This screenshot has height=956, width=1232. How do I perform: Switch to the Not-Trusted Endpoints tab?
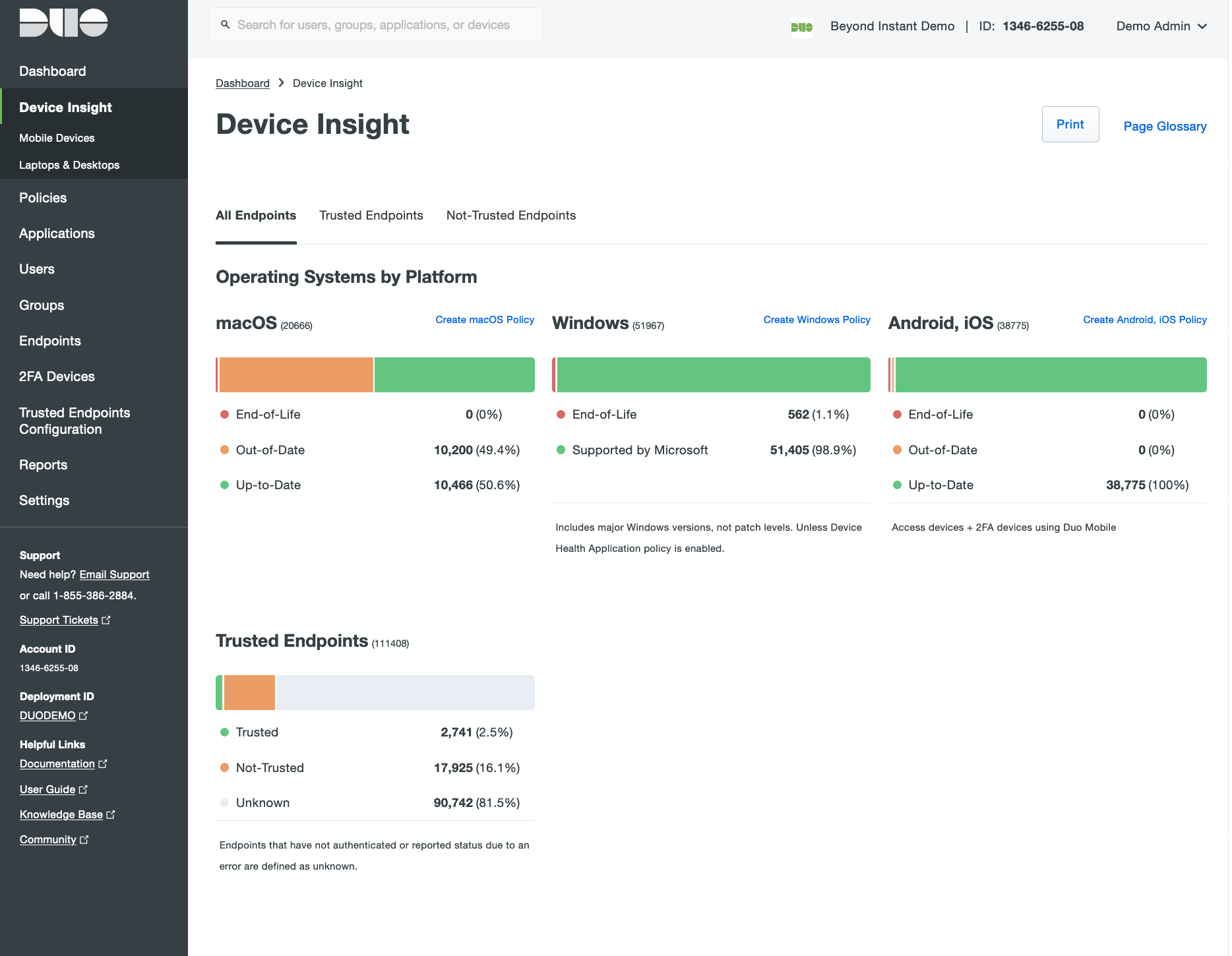(510, 216)
